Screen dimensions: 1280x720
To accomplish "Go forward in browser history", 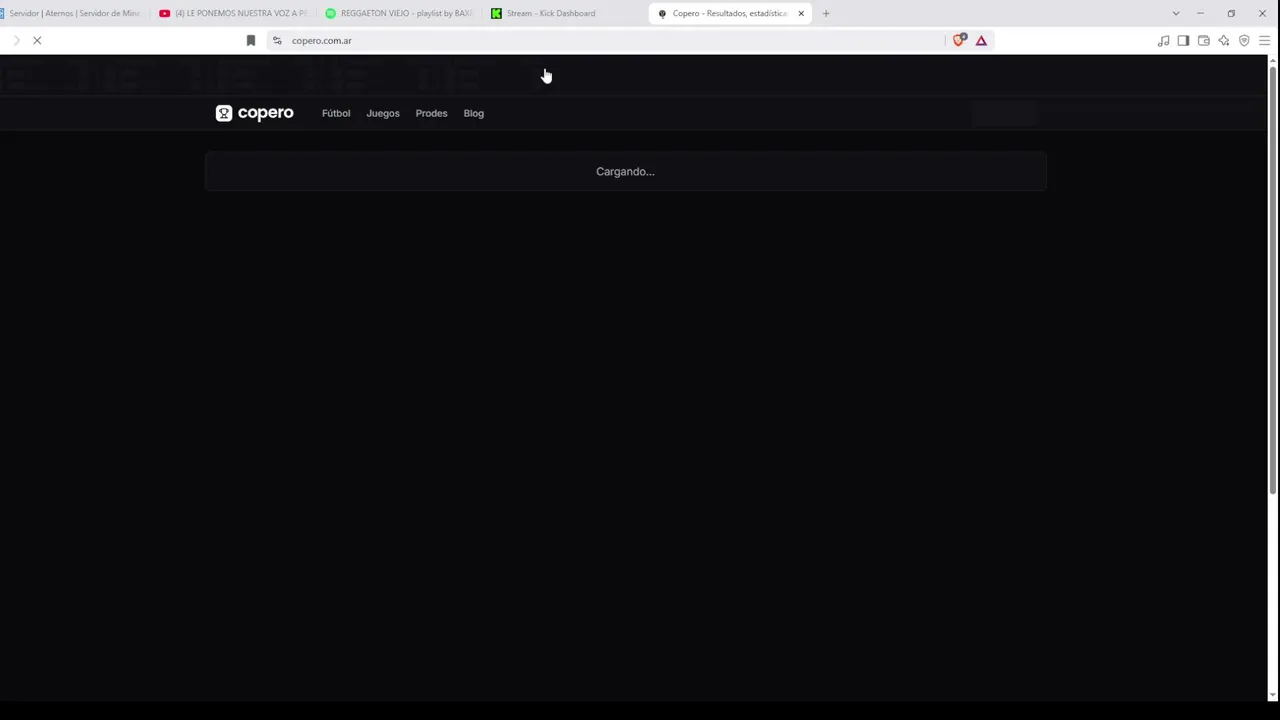I will point(16,41).
